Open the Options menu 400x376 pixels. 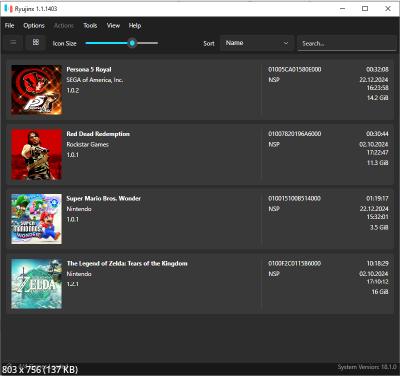(x=34, y=25)
